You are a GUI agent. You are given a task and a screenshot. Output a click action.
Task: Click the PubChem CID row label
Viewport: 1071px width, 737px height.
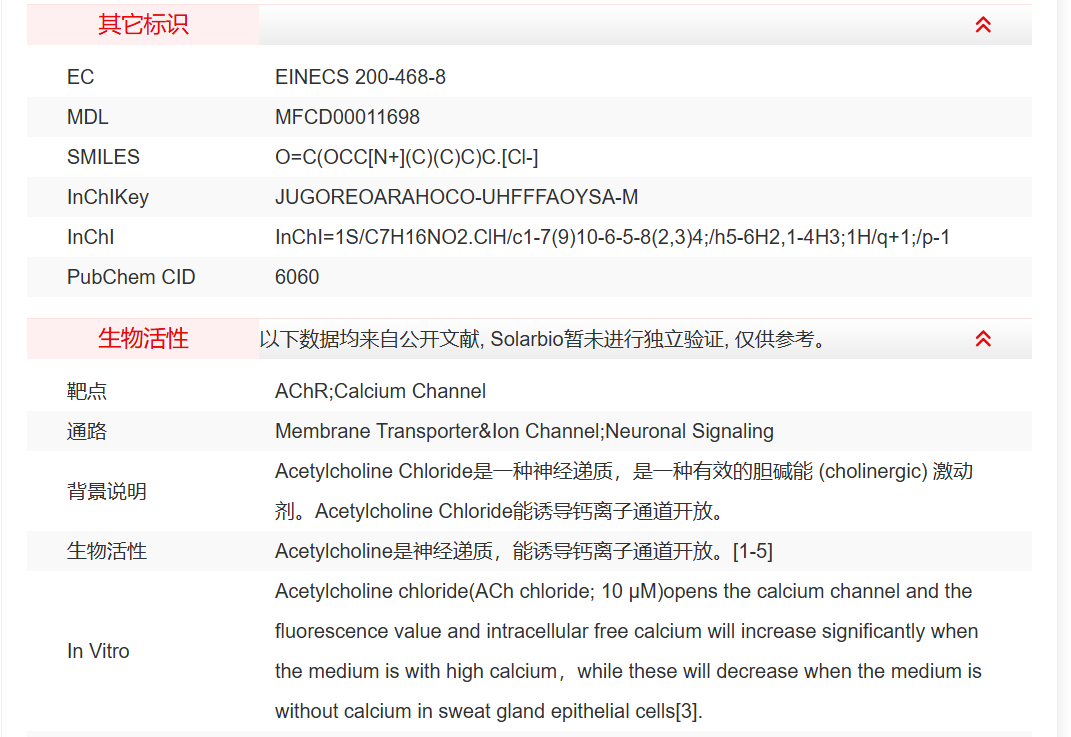point(131,277)
